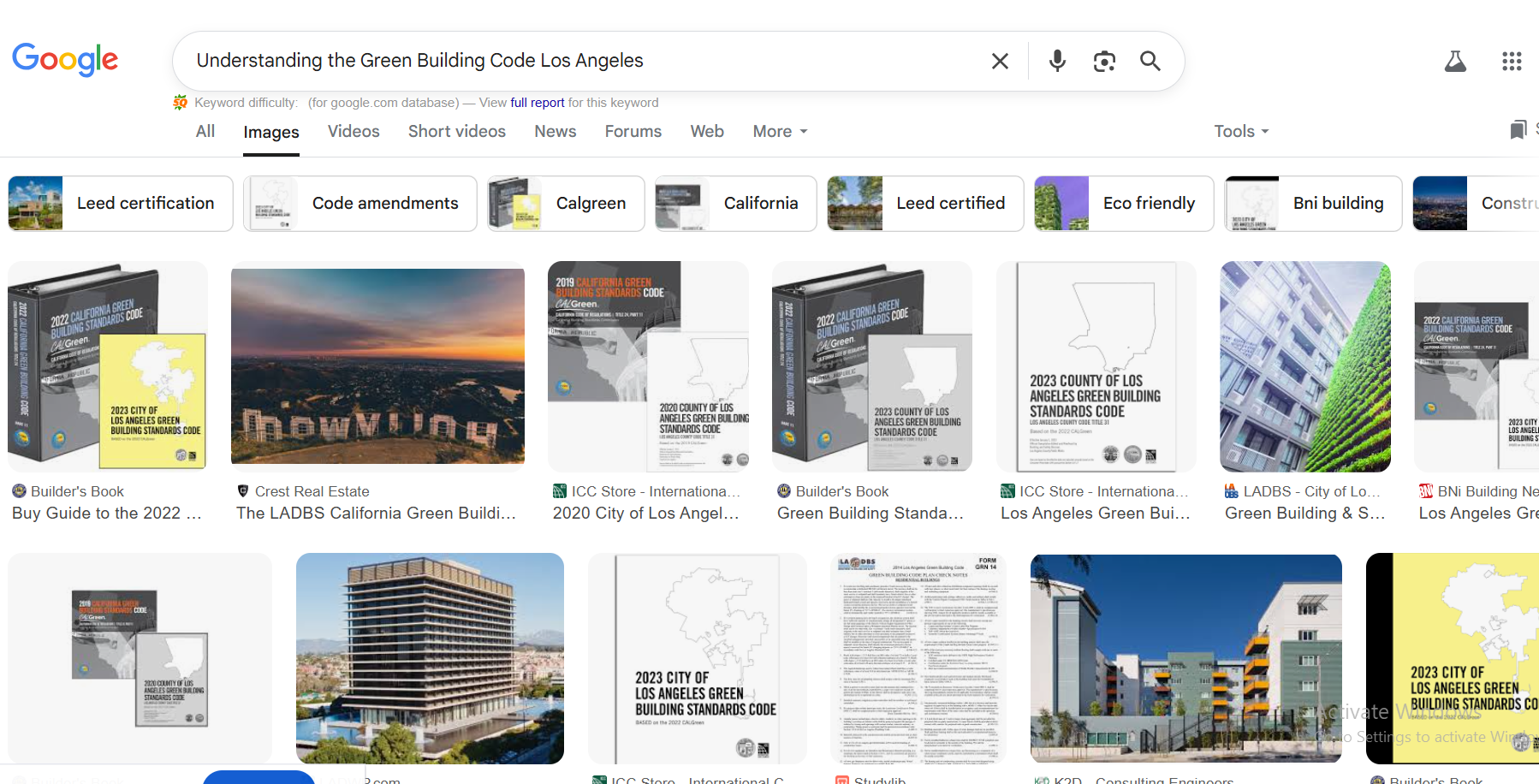Start voice search with microphone

(1057, 61)
